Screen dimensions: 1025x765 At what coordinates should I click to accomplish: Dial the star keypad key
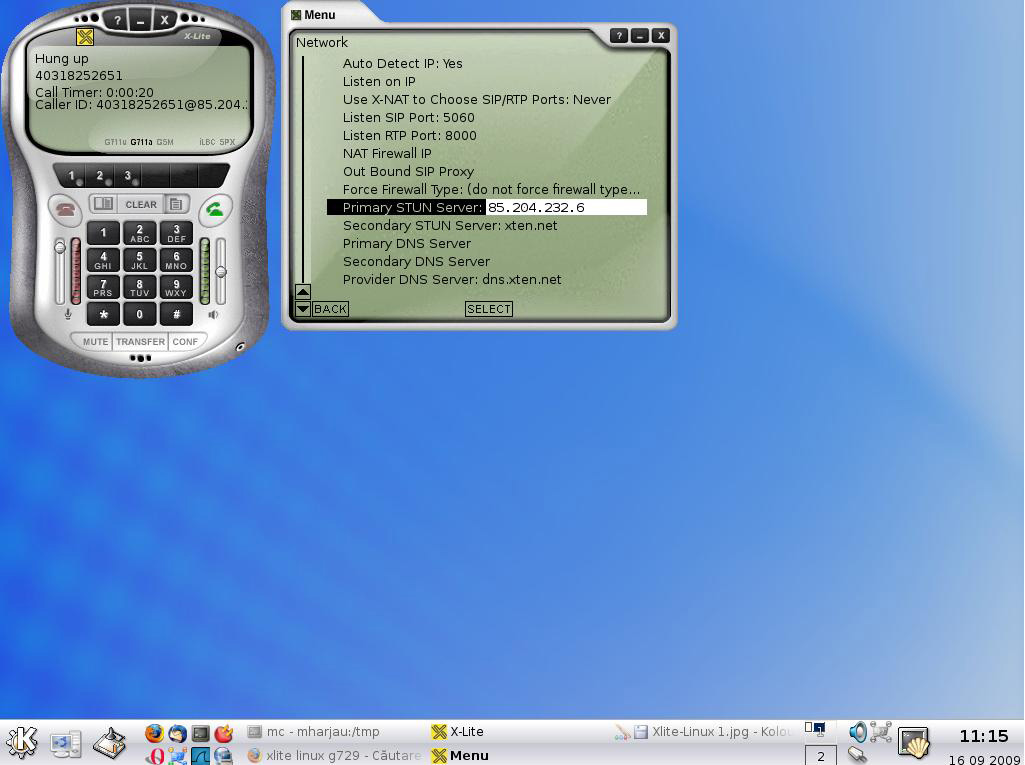click(103, 314)
